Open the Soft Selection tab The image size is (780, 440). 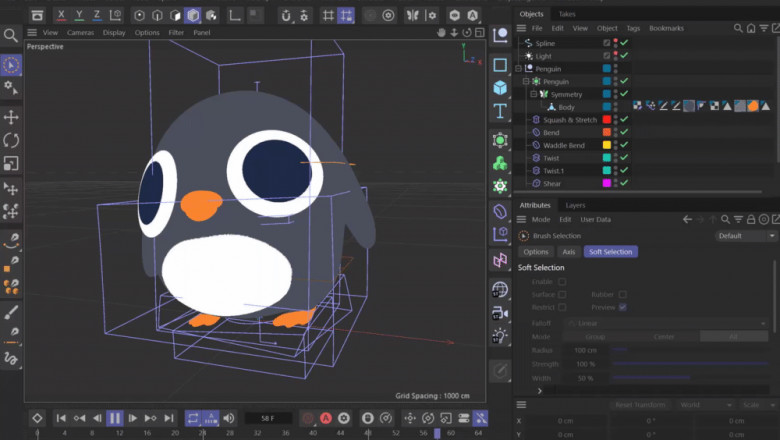tap(610, 252)
